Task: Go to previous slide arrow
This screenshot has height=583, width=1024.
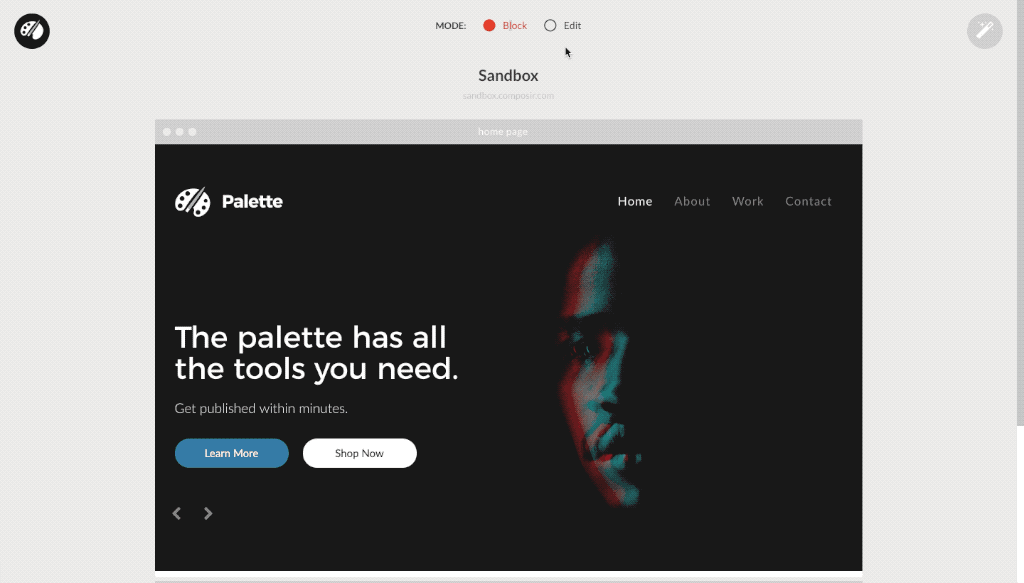Action: coord(176,514)
